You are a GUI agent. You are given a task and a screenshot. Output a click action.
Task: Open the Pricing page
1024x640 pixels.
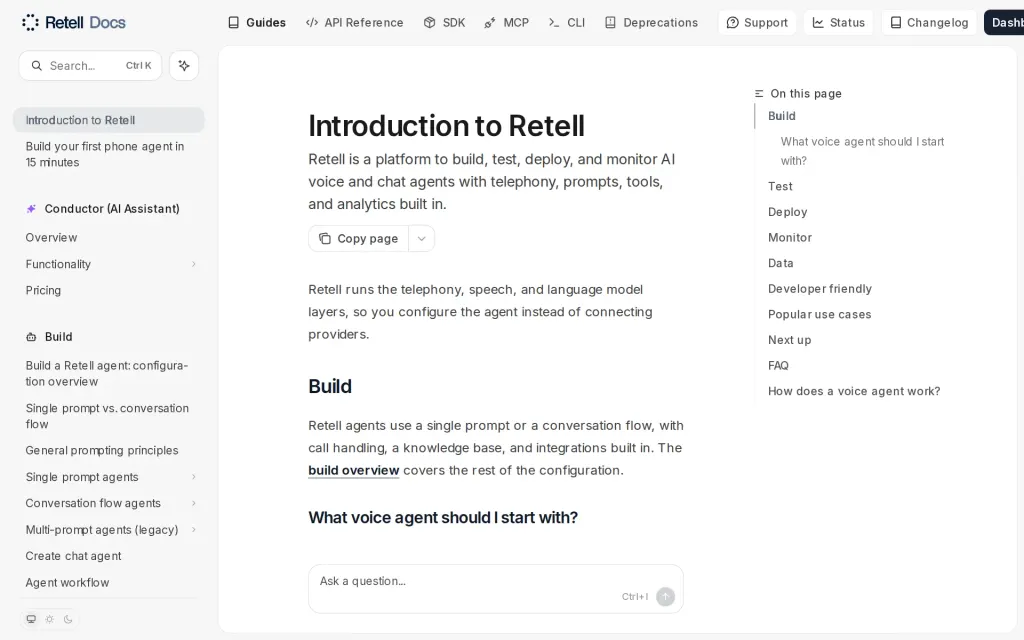(43, 290)
